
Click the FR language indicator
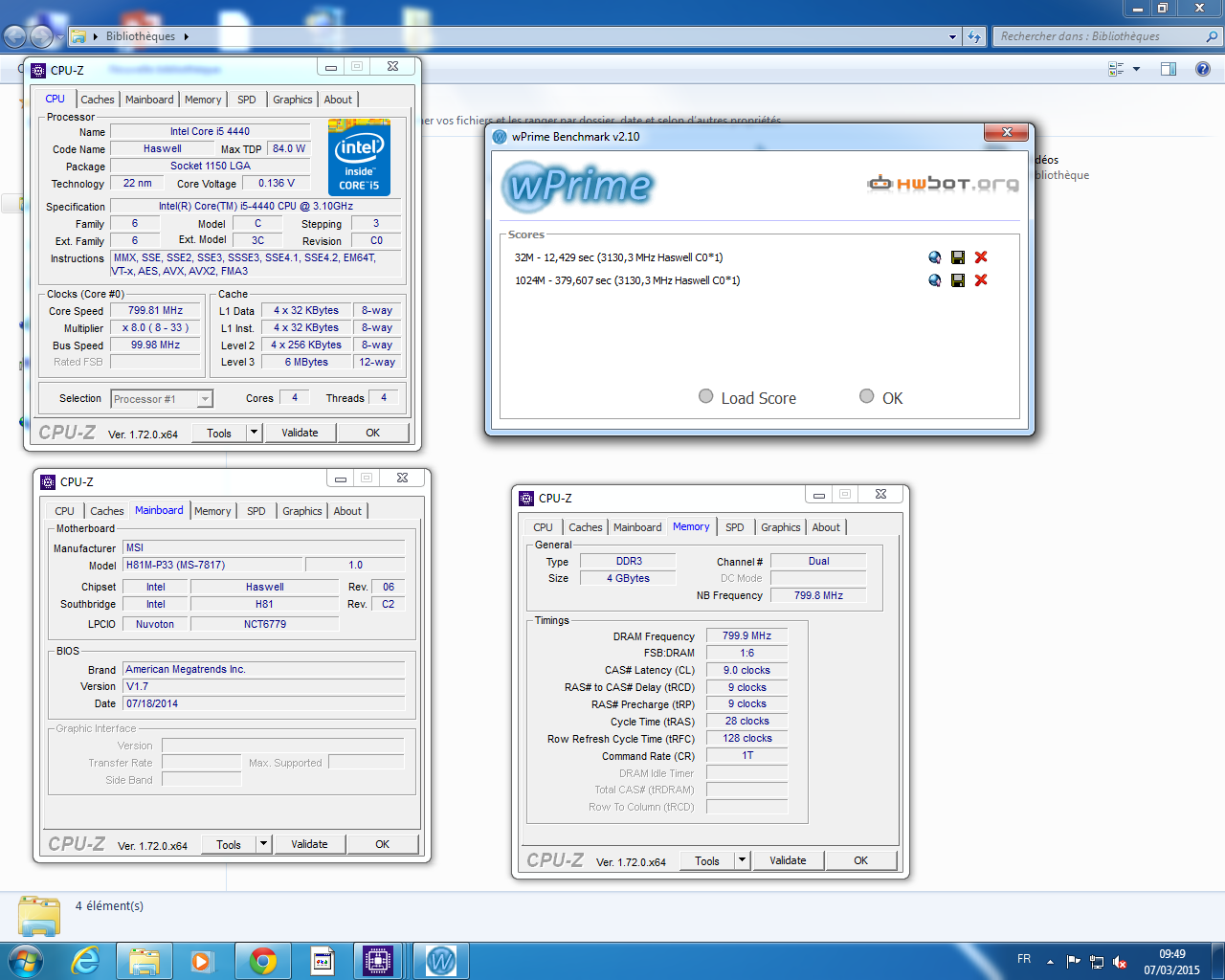[x=1024, y=959]
